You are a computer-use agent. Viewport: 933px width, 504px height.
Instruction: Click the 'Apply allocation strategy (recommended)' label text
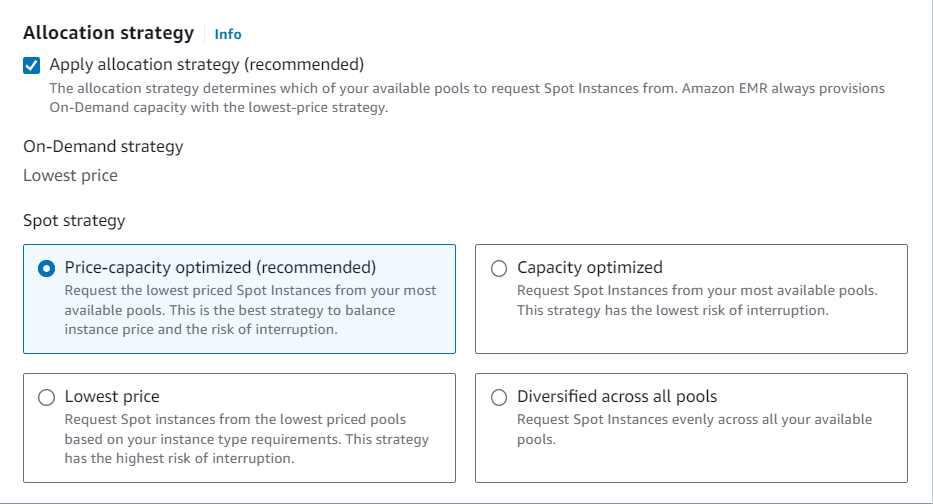click(x=206, y=65)
